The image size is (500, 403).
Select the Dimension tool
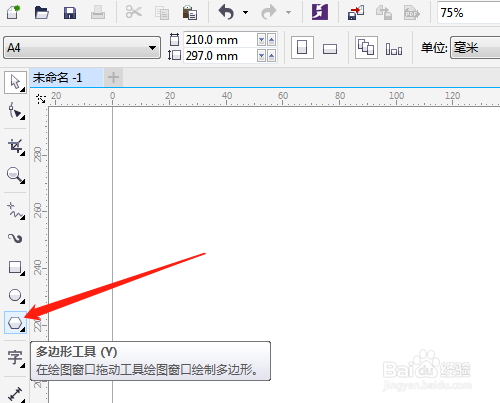pos(15,394)
